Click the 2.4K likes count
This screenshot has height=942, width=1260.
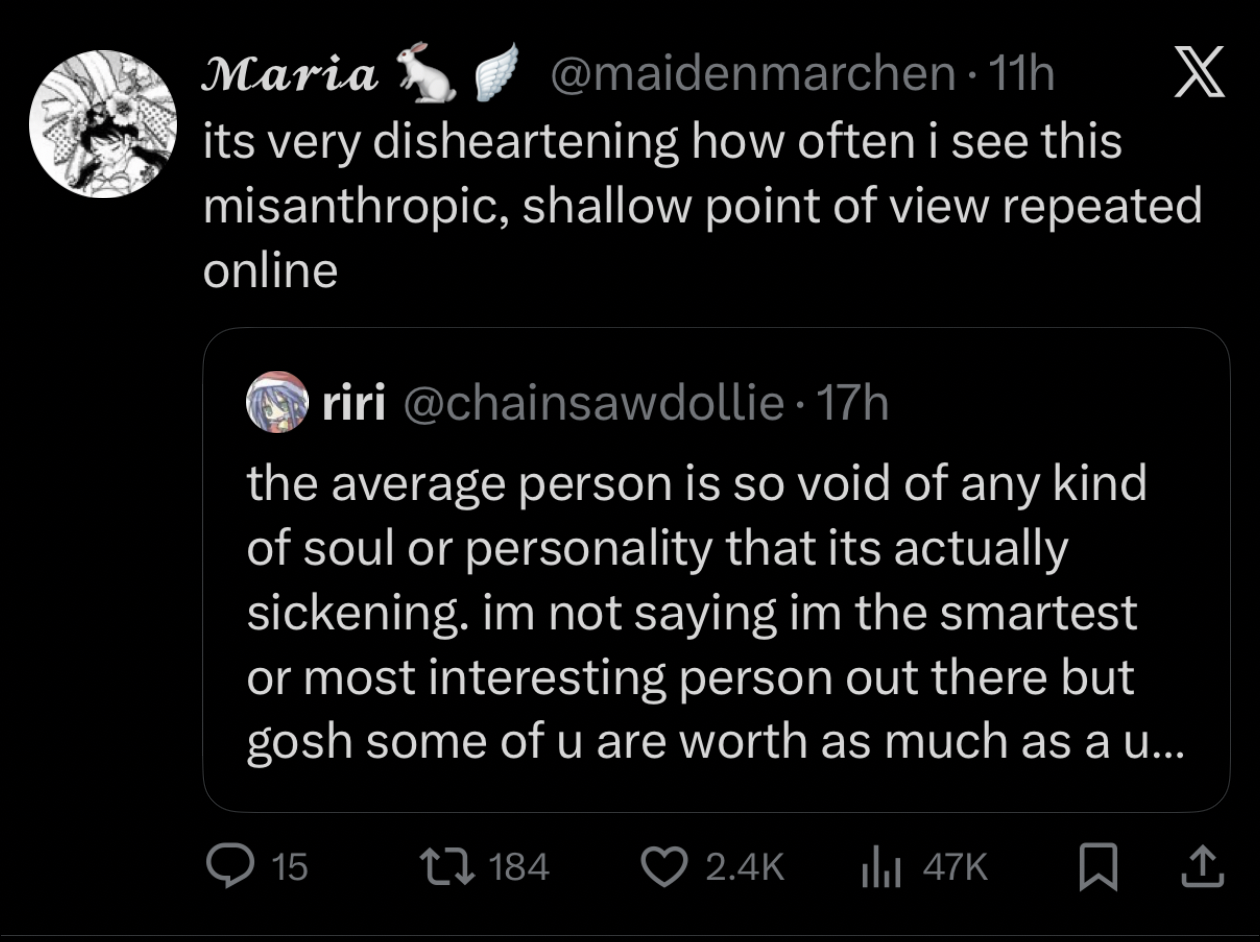744,867
